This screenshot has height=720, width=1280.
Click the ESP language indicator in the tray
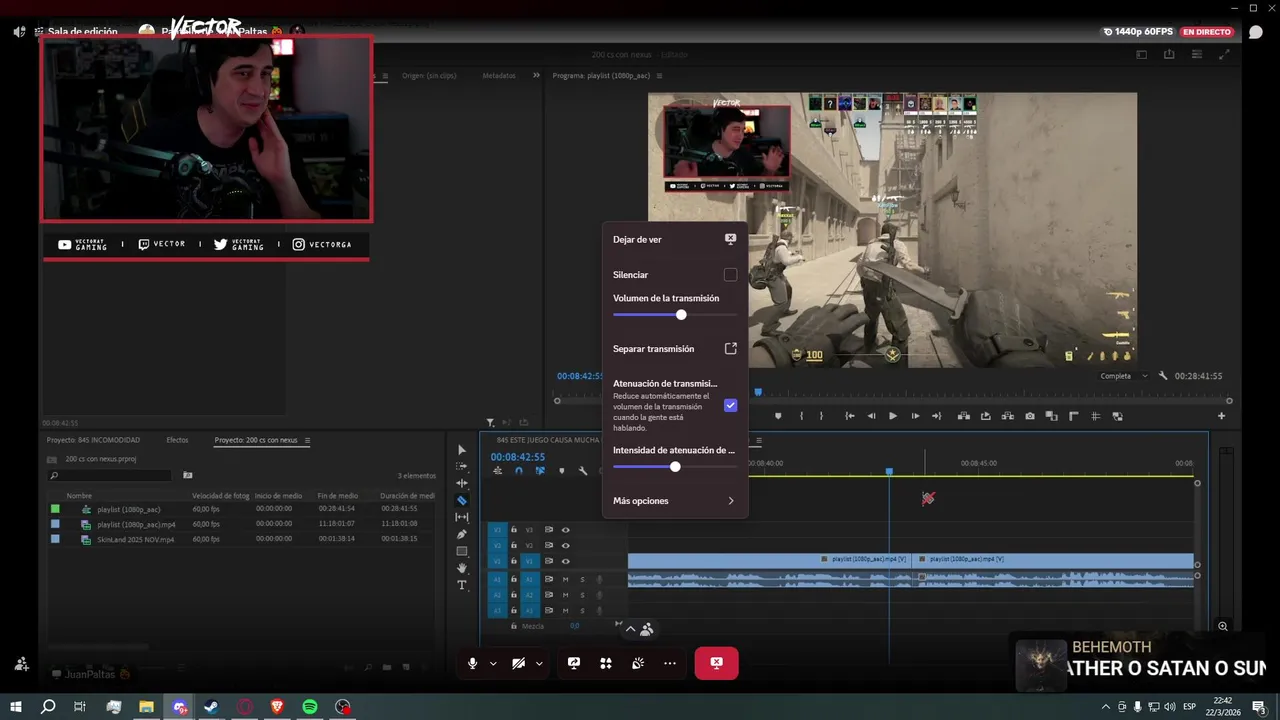(x=1190, y=707)
